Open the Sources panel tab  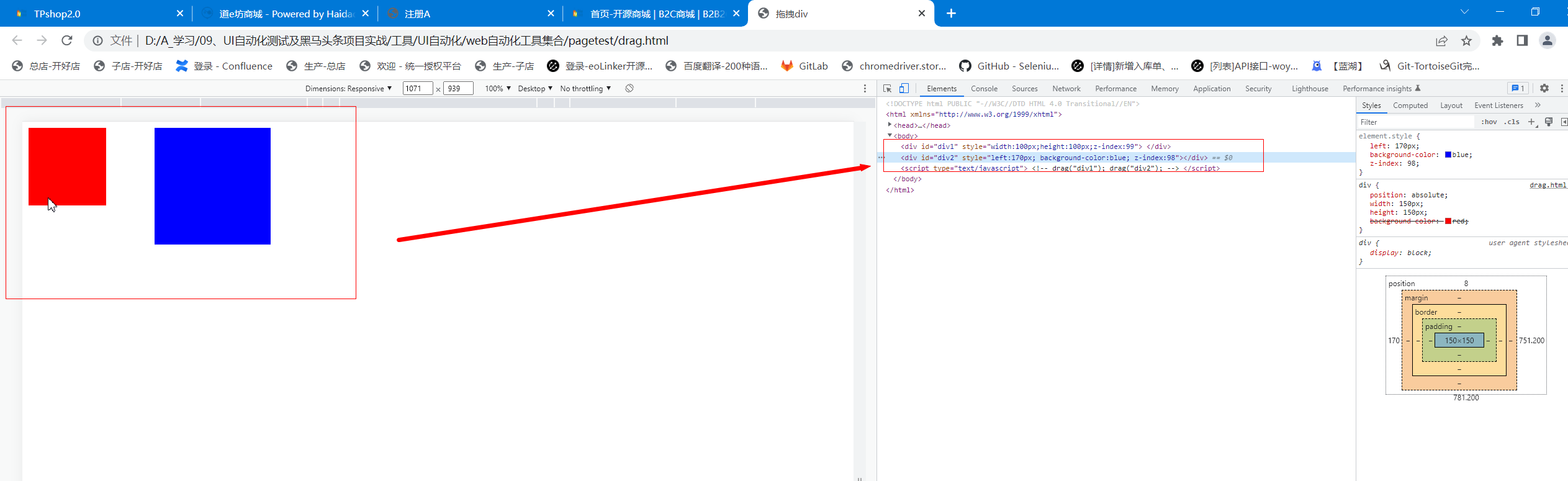1024,89
